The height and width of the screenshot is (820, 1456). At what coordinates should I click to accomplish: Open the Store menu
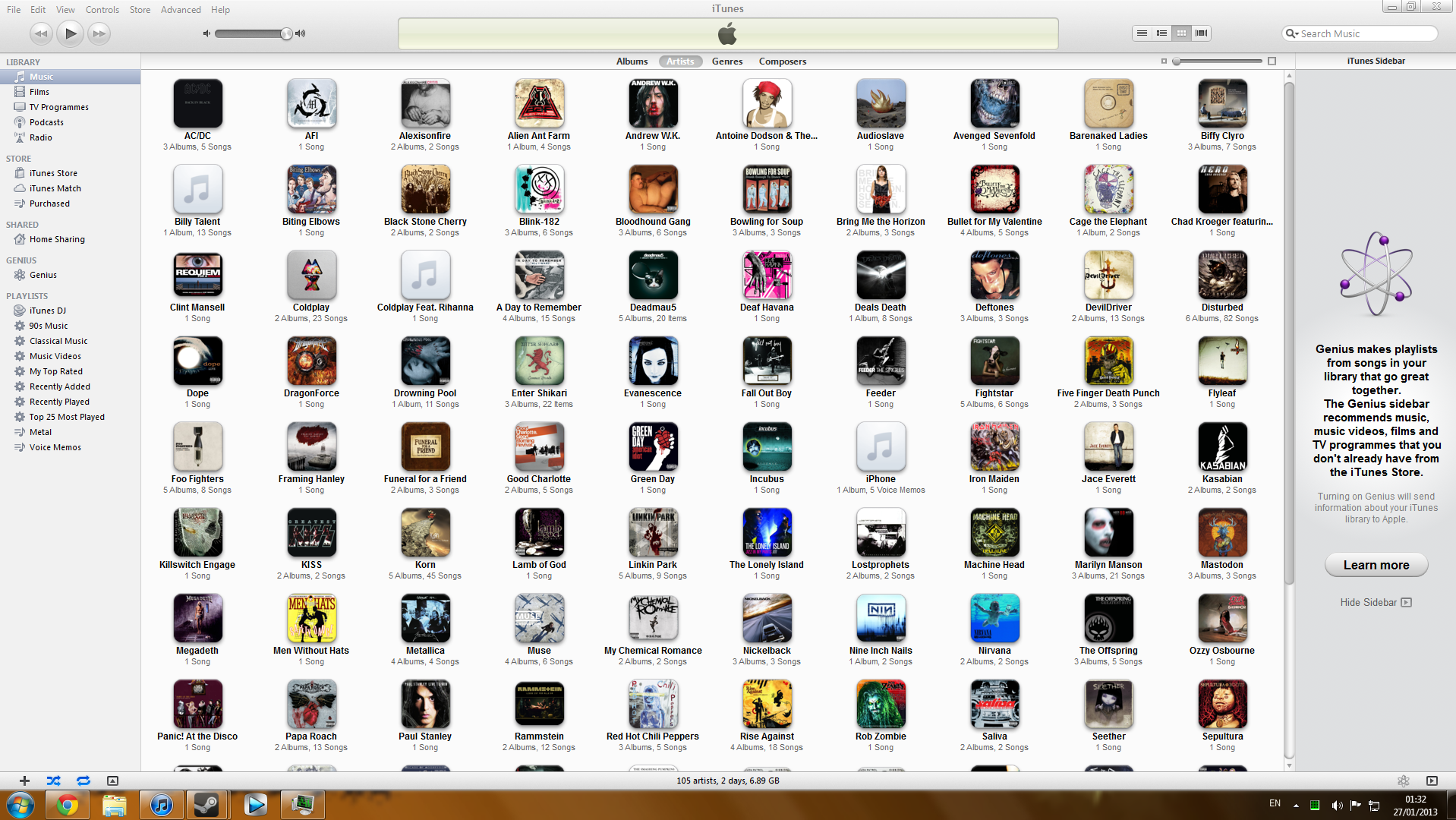[140, 10]
